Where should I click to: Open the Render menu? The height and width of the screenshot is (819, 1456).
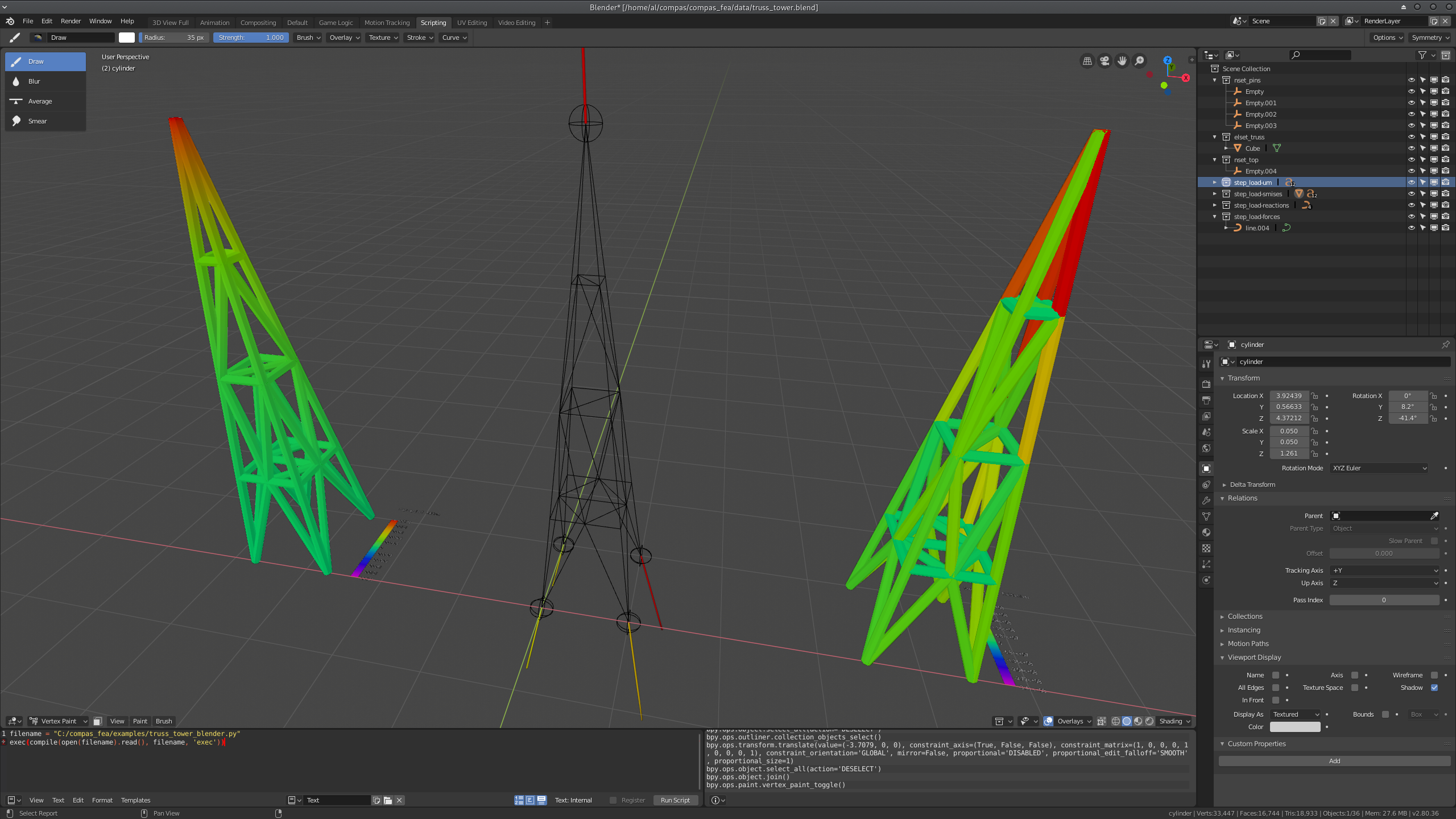coord(71,21)
